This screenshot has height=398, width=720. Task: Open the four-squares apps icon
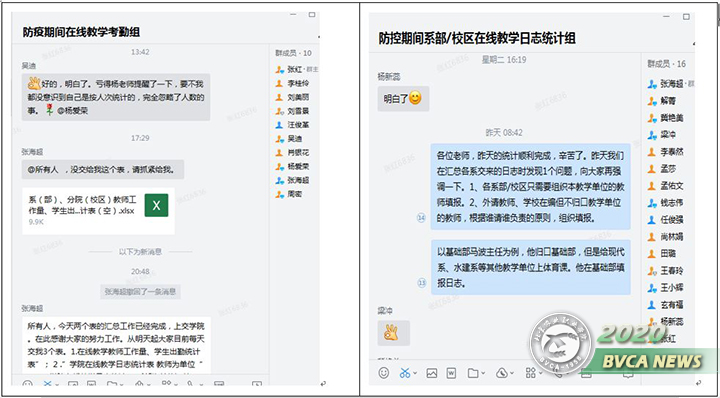(531, 373)
